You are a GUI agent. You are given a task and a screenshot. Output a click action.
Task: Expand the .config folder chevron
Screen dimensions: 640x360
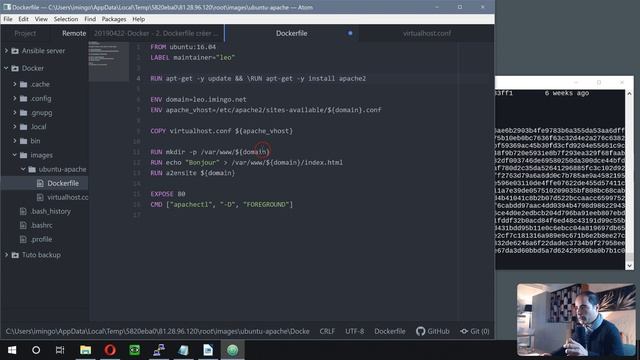coord(15,98)
